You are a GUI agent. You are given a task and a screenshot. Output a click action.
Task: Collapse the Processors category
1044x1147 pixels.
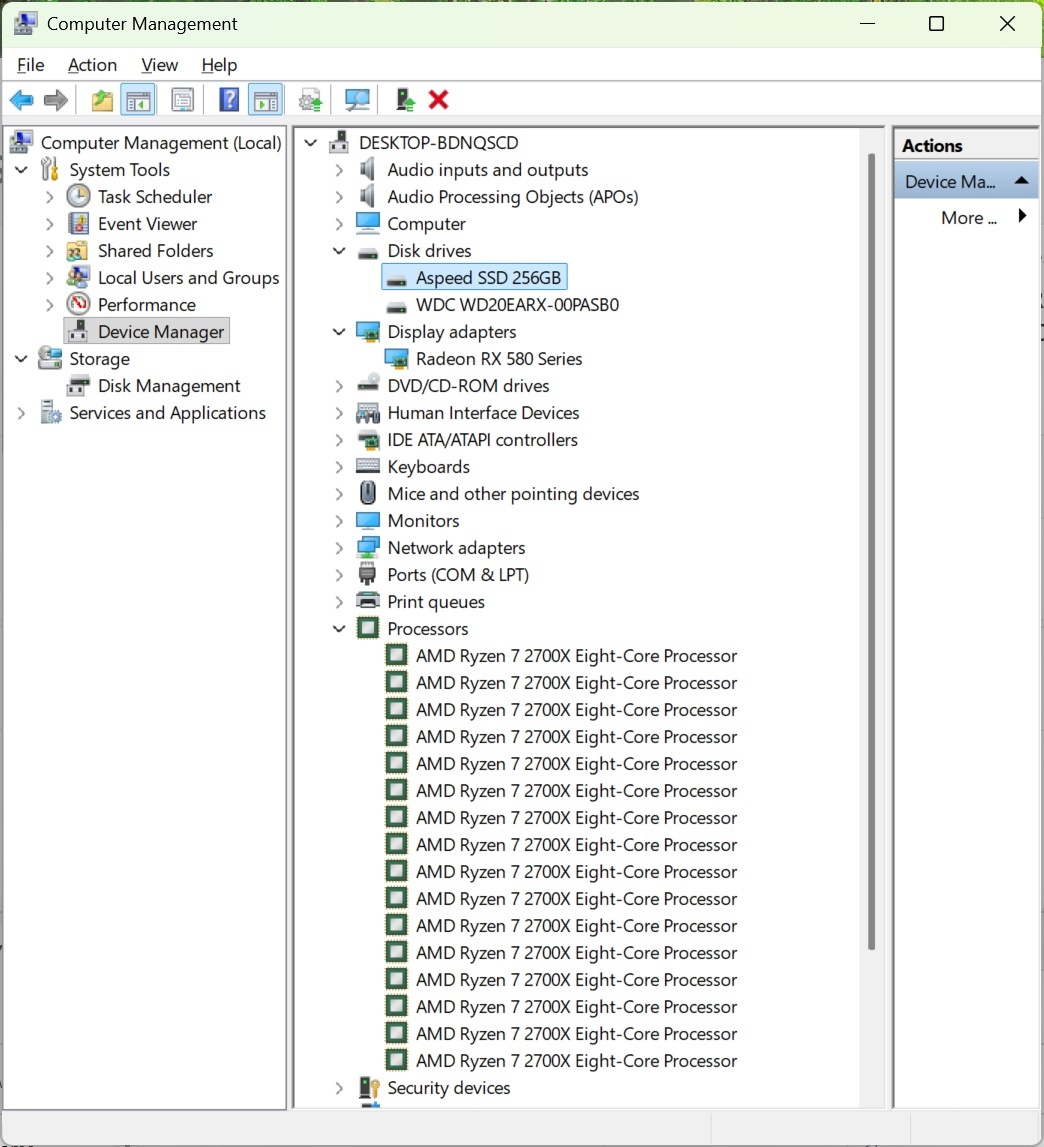pyautogui.click(x=339, y=629)
